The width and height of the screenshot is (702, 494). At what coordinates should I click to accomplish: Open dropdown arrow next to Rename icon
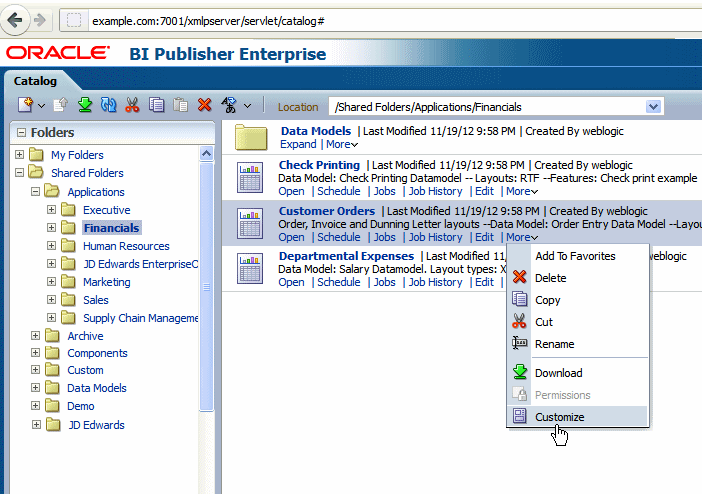pyautogui.click(x=248, y=106)
